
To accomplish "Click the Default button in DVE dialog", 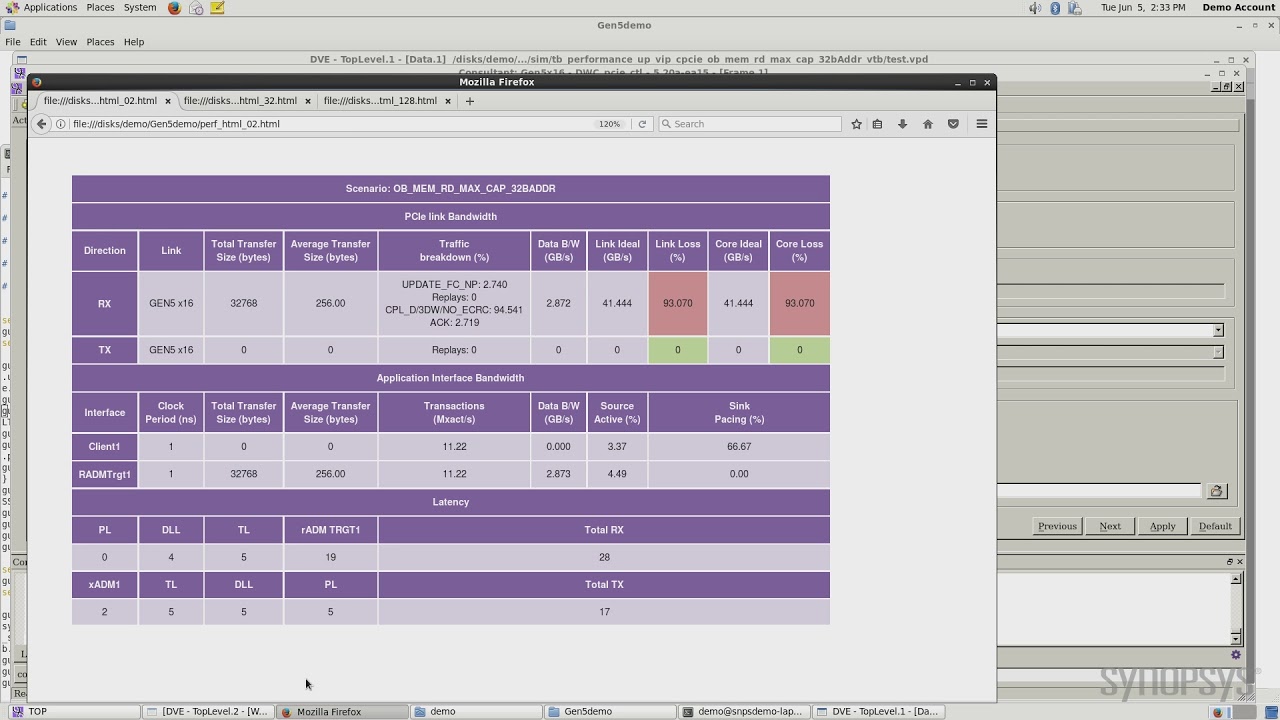I will coord(1215,526).
